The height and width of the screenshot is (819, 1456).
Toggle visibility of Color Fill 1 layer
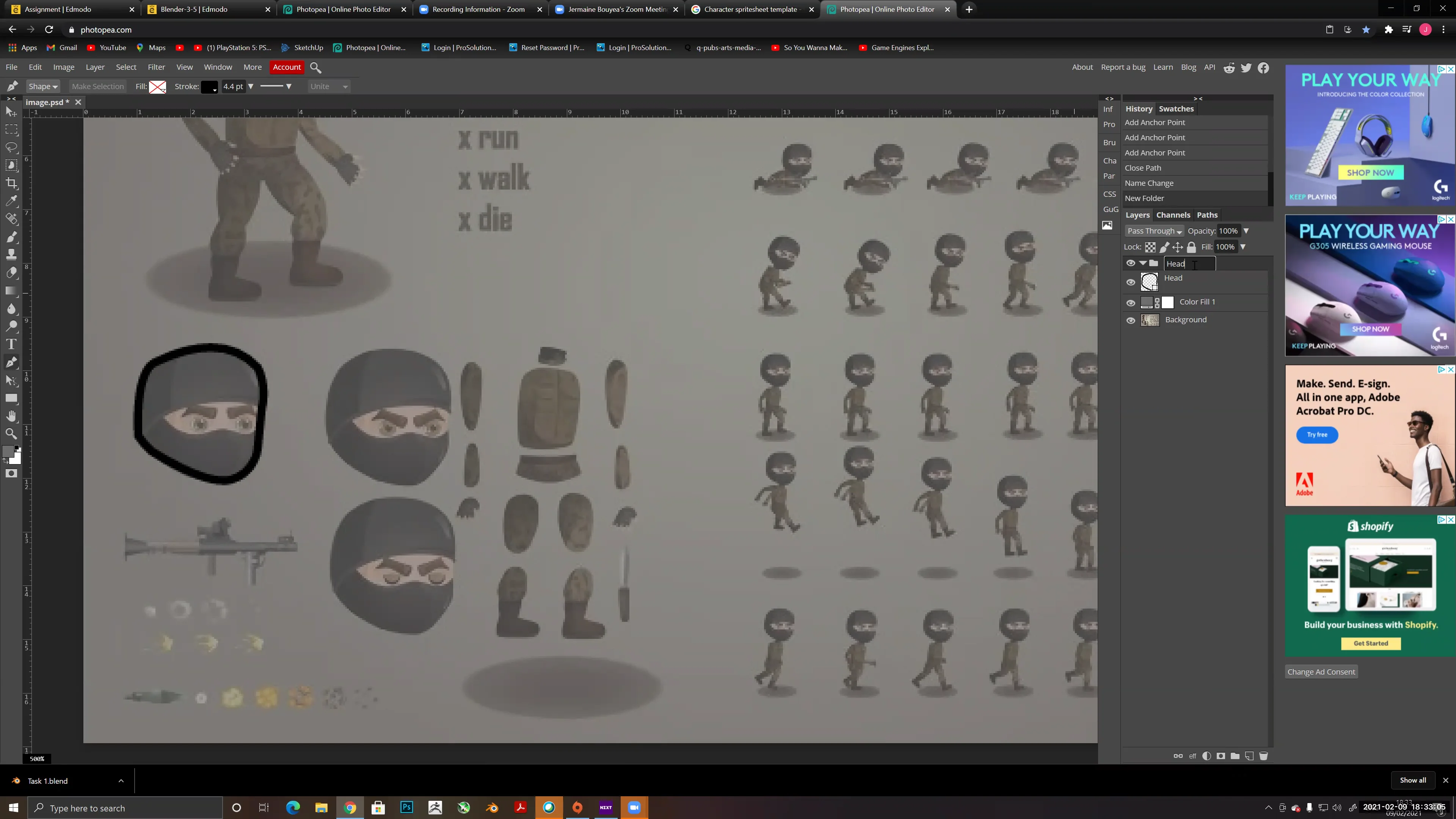(1131, 303)
